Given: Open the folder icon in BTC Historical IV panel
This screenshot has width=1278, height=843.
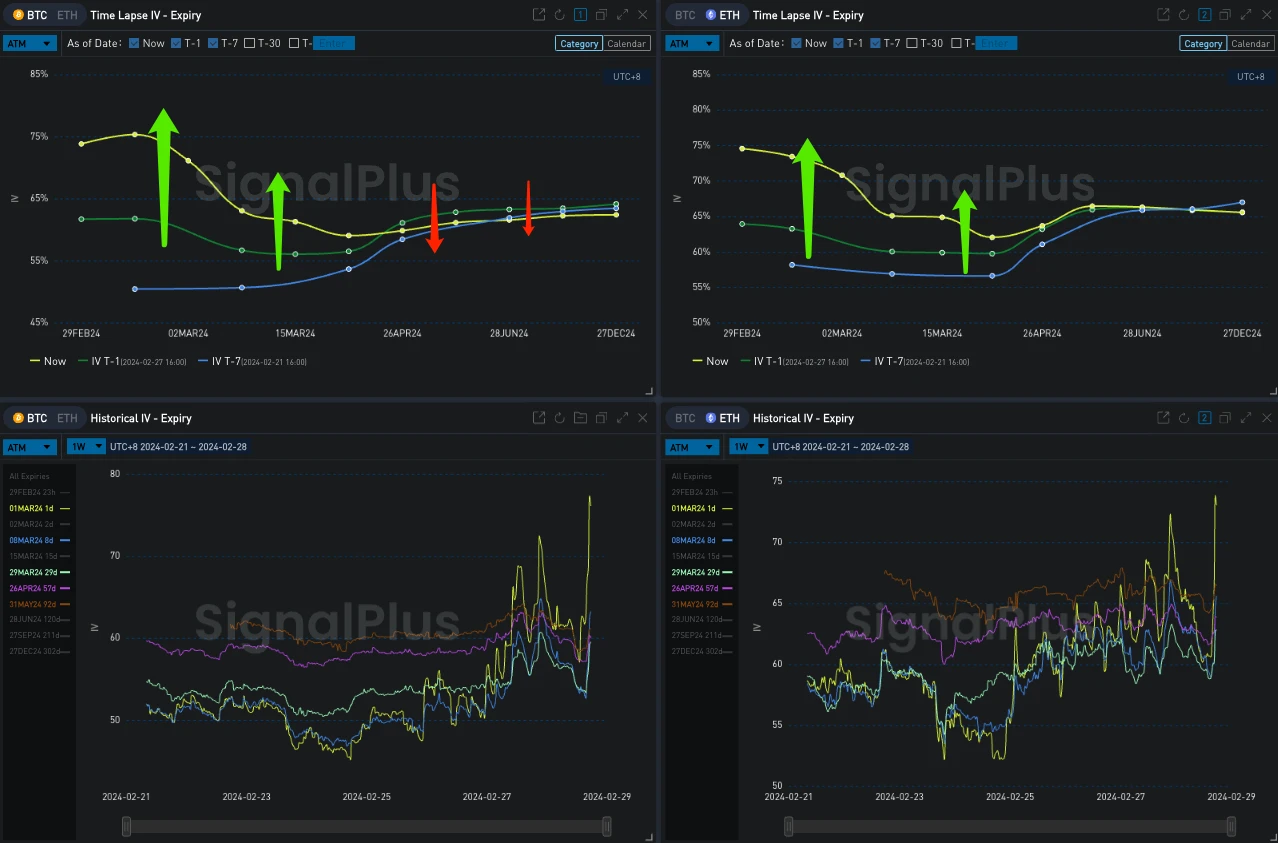Looking at the screenshot, I should point(580,418).
